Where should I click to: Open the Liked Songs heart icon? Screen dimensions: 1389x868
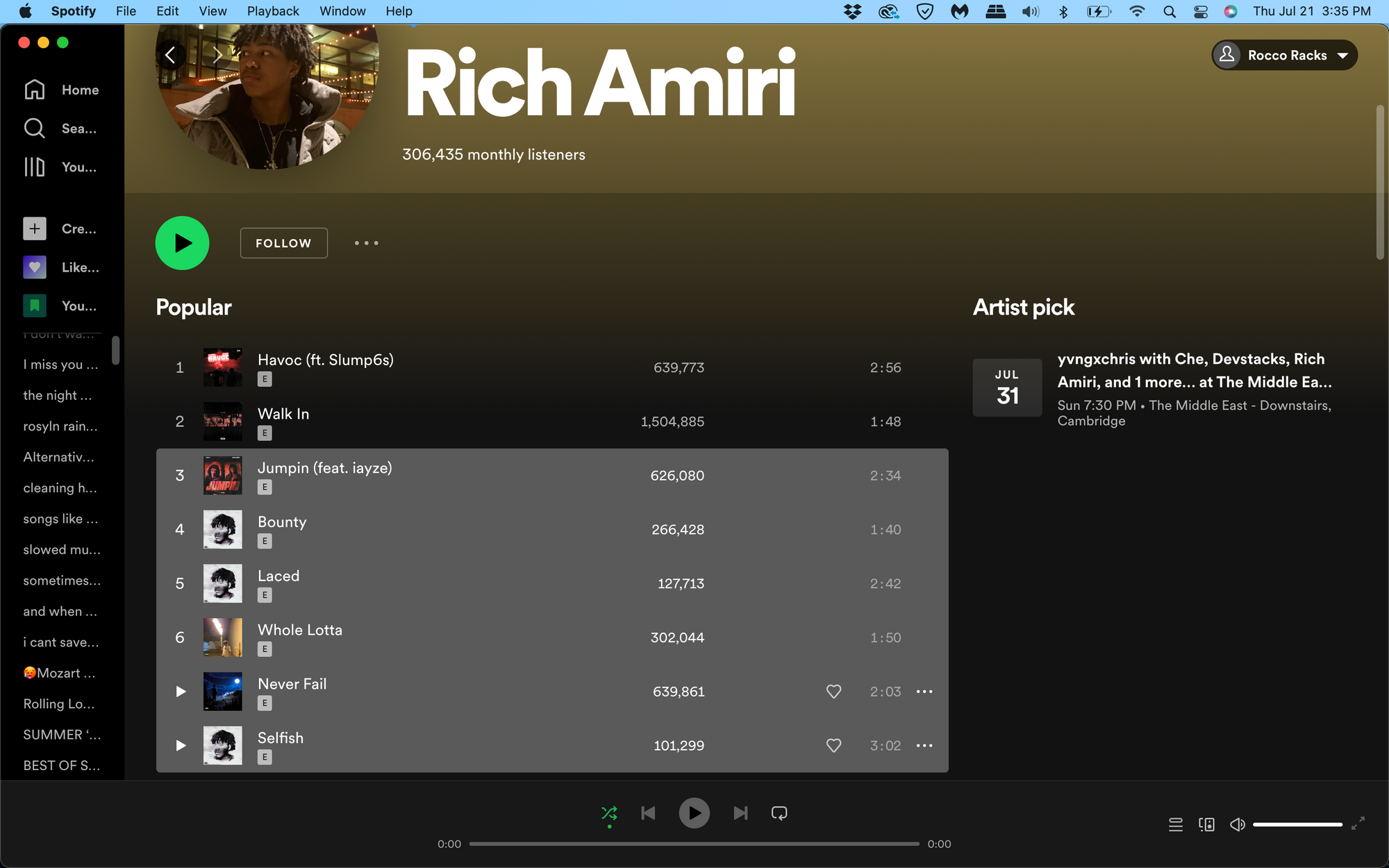tap(35, 267)
